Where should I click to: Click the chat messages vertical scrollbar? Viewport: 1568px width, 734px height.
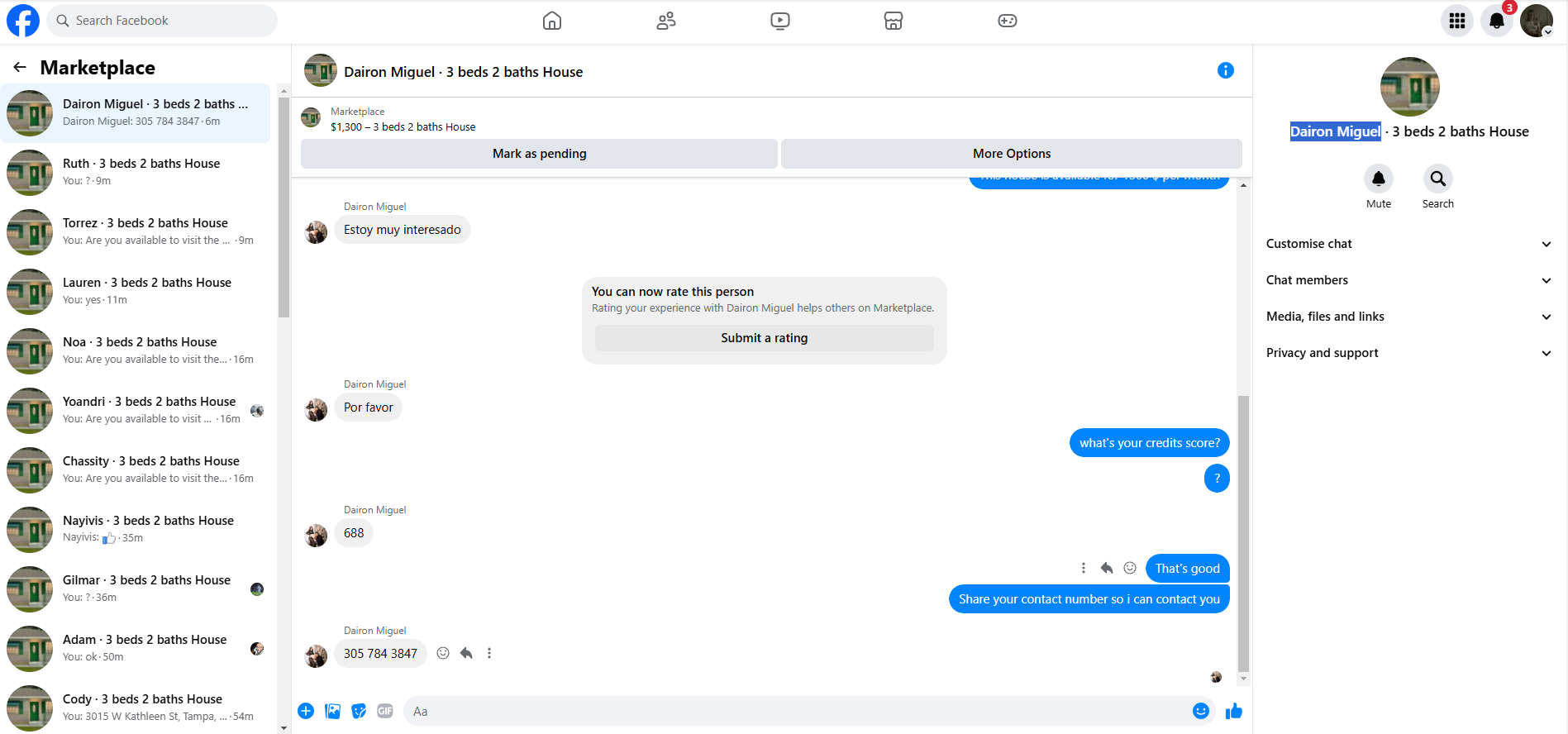[x=1243, y=533]
